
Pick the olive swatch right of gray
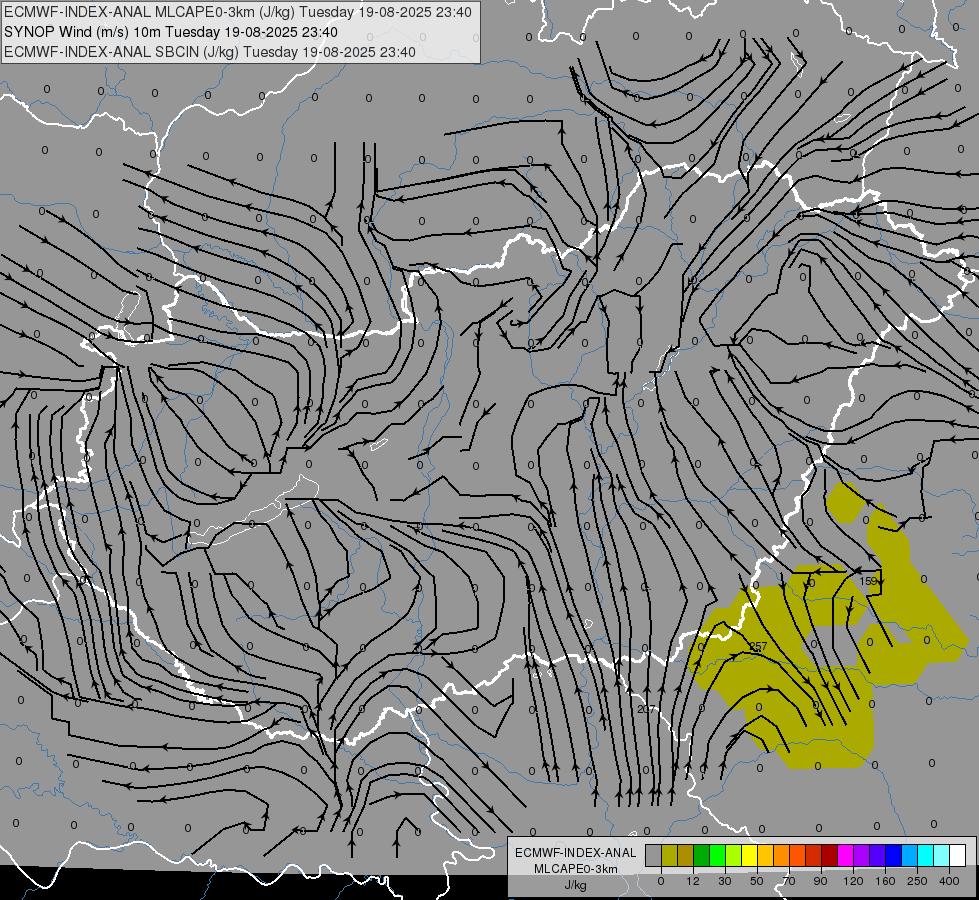coord(669,855)
